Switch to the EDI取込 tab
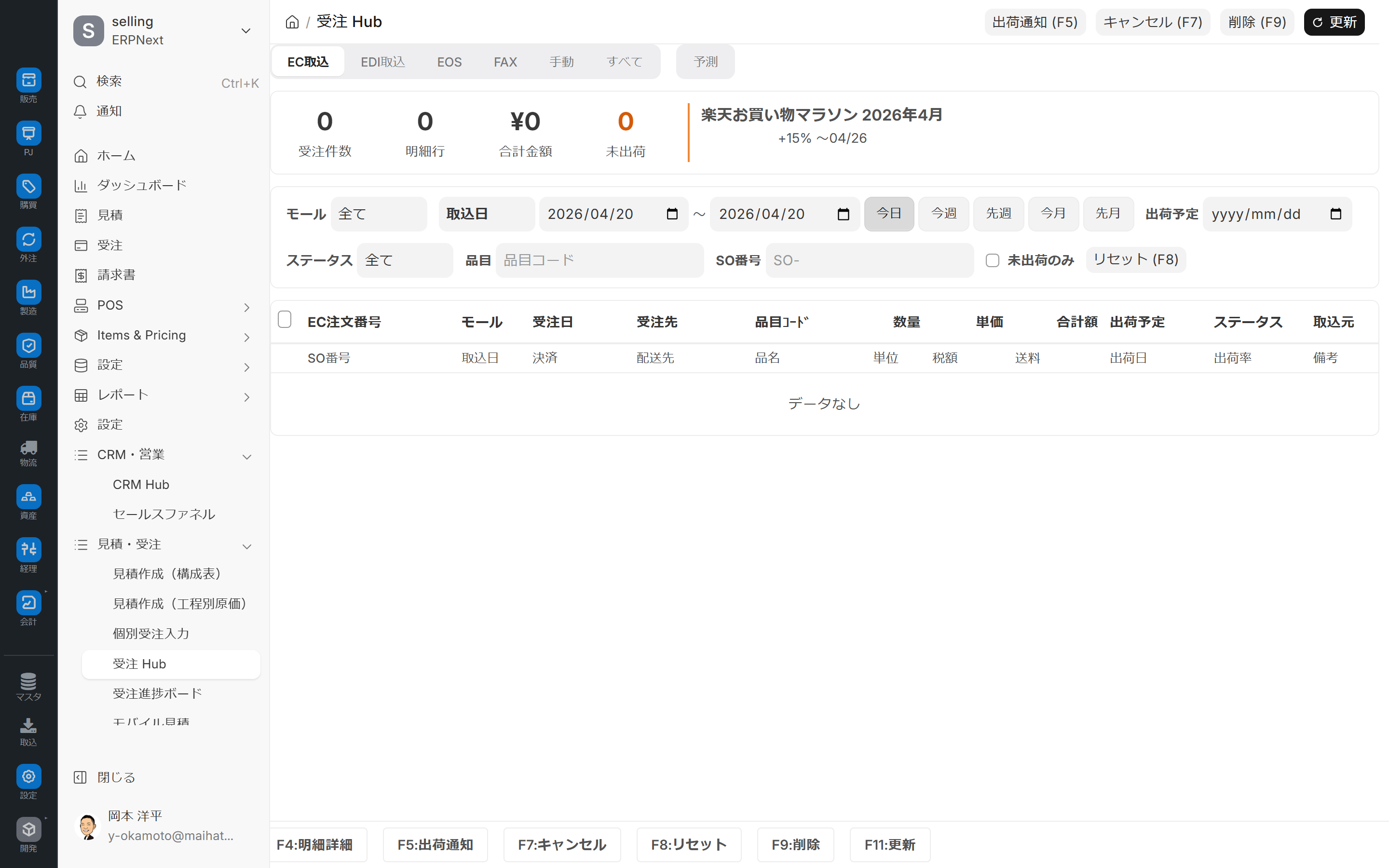Image resolution: width=1389 pixels, height=868 pixels. click(x=382, y=61)
